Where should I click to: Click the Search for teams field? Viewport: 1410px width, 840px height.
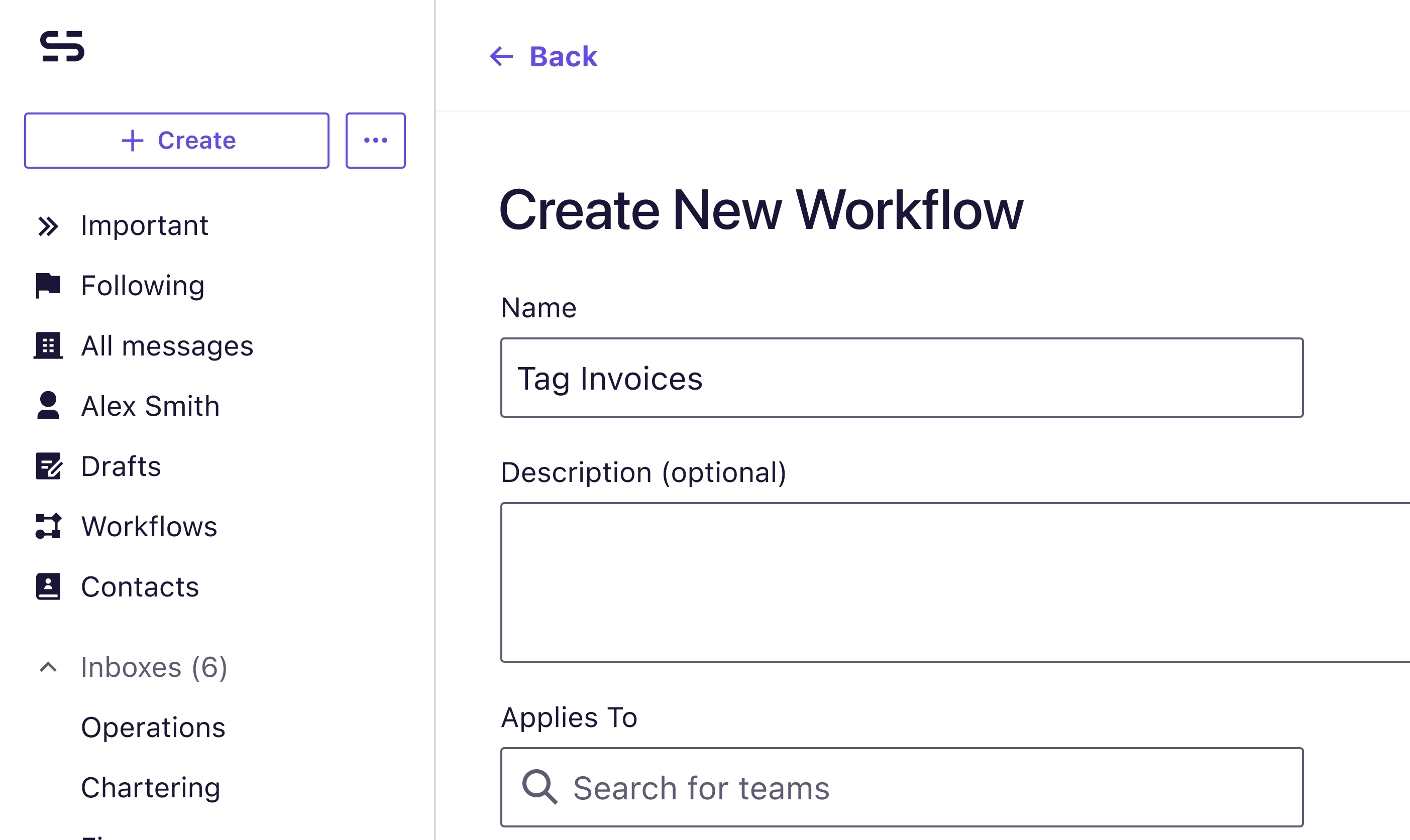902,787
